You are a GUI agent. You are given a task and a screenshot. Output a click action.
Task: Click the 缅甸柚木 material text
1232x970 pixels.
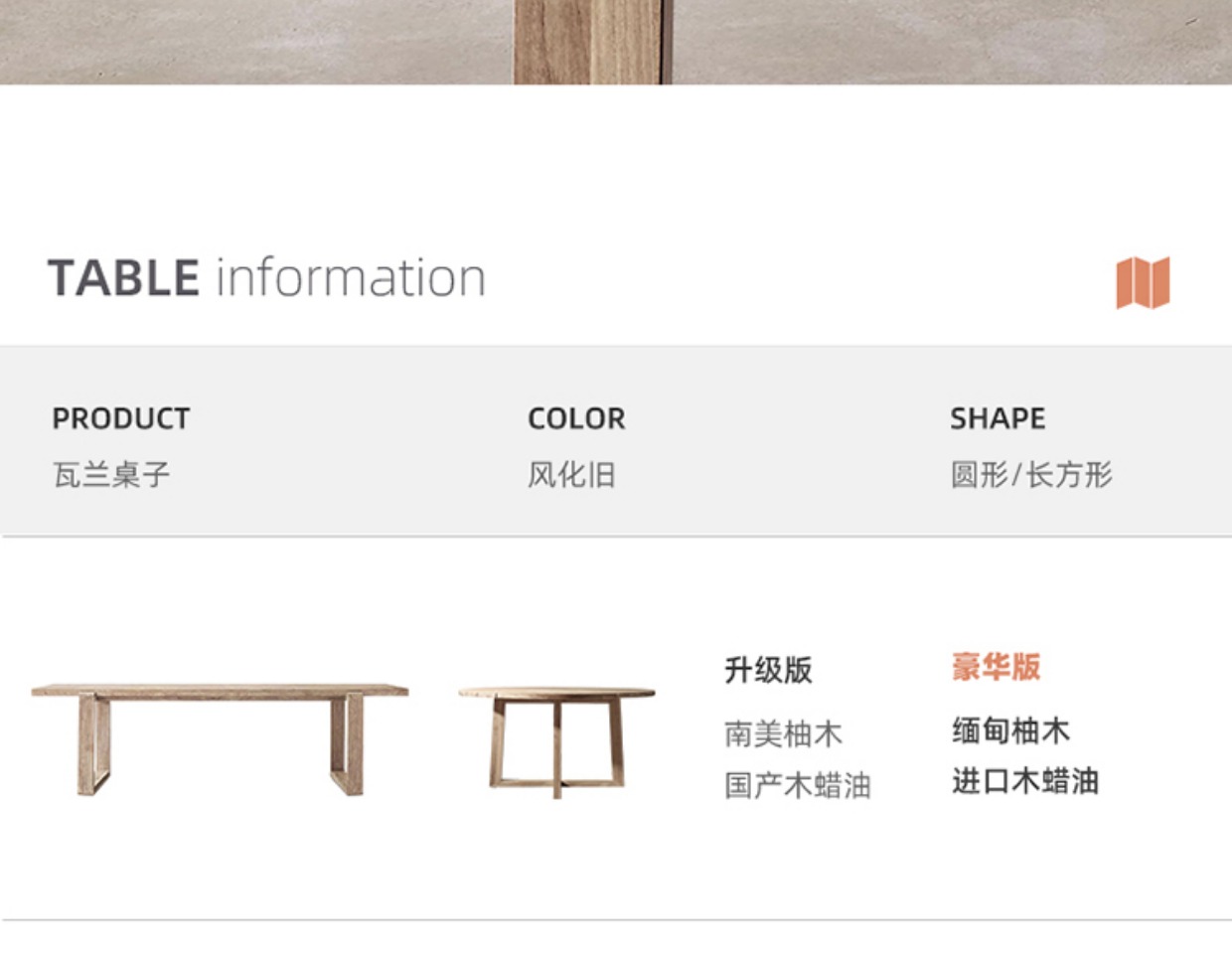(1010, 730)
